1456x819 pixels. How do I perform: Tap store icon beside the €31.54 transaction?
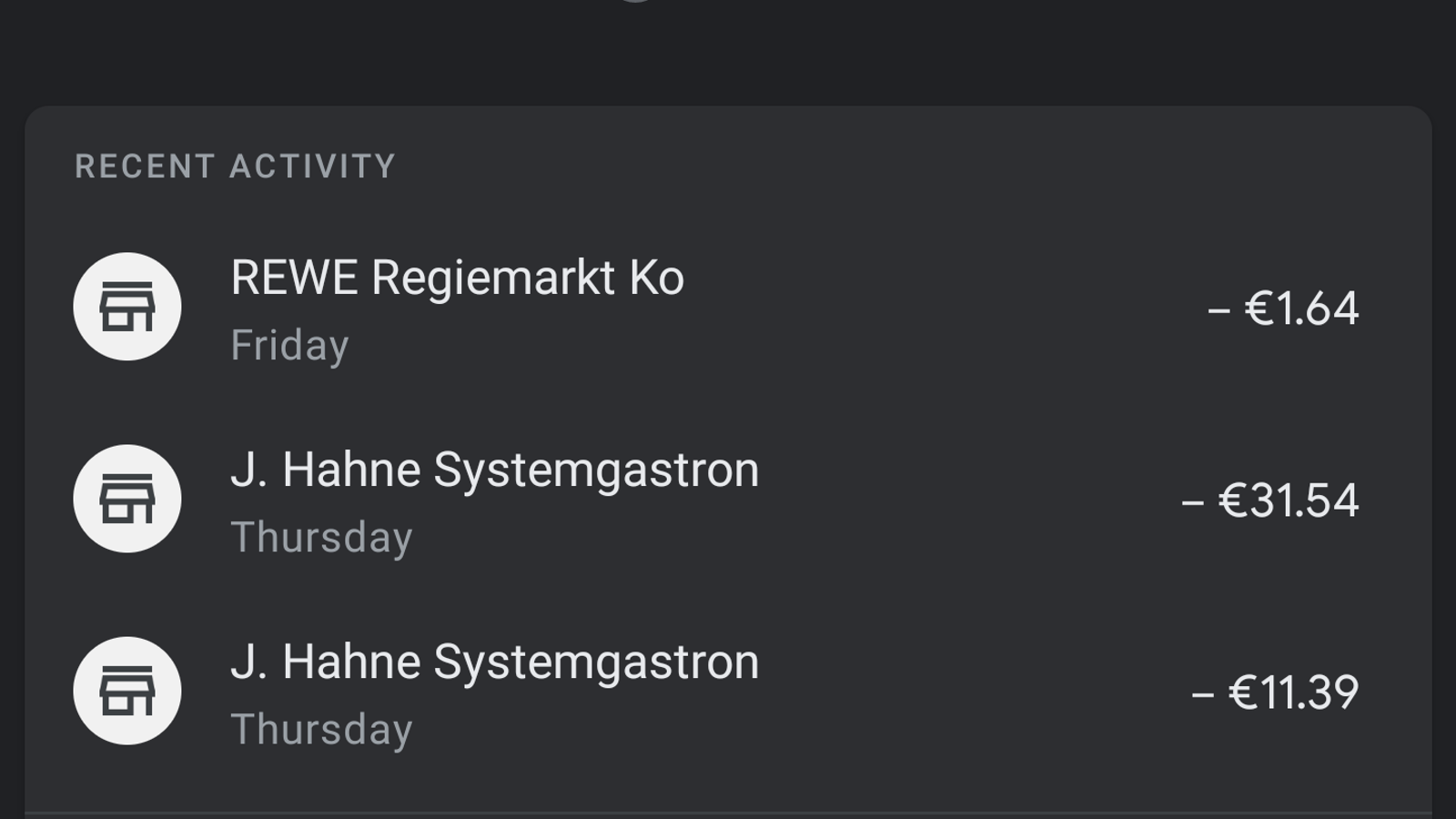point(127,499)
